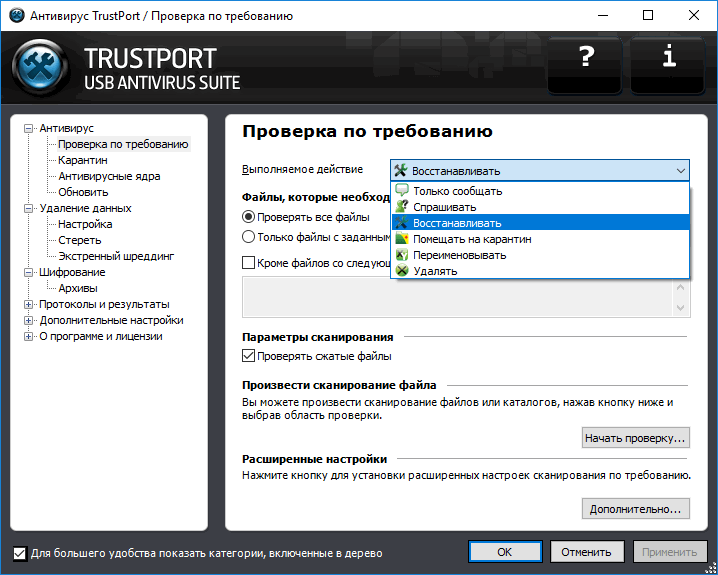Expand Дополнительные настройки node
718x575 pixels.
point(28,320)
